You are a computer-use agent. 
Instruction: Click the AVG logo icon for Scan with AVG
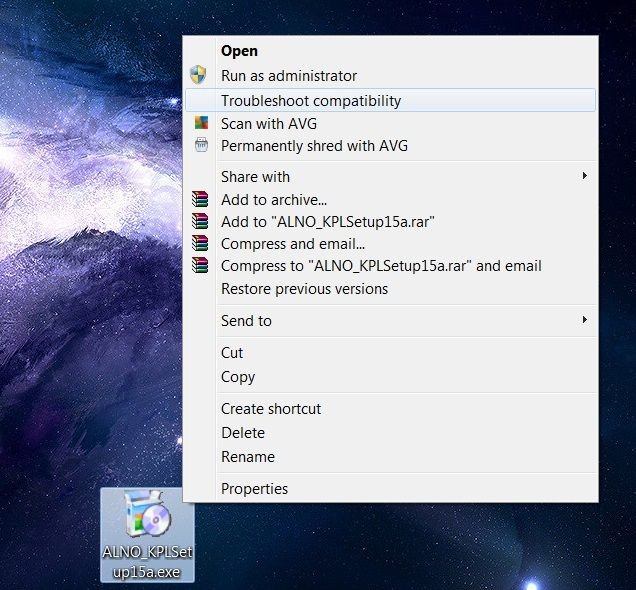(x=201, y=124)
